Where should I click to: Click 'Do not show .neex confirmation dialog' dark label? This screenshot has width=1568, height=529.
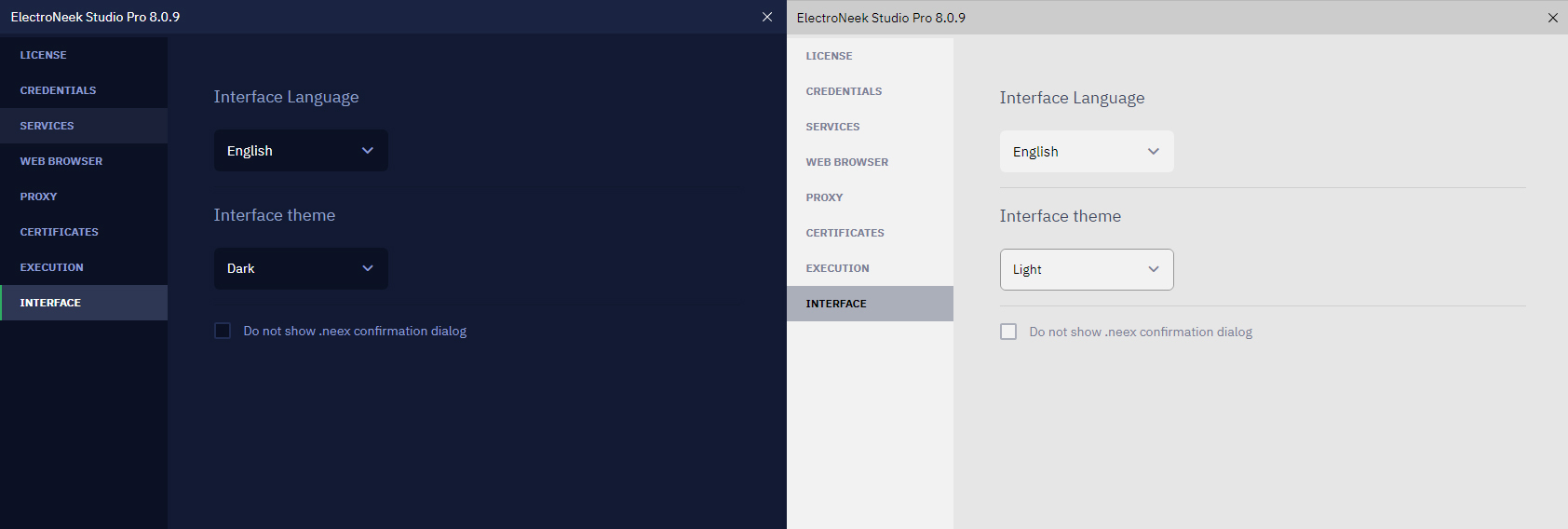(355, 331)
